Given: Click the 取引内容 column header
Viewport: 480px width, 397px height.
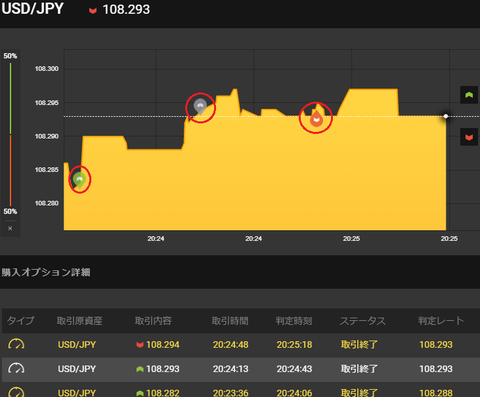Looking at the screenshot, I should [153, 321].
